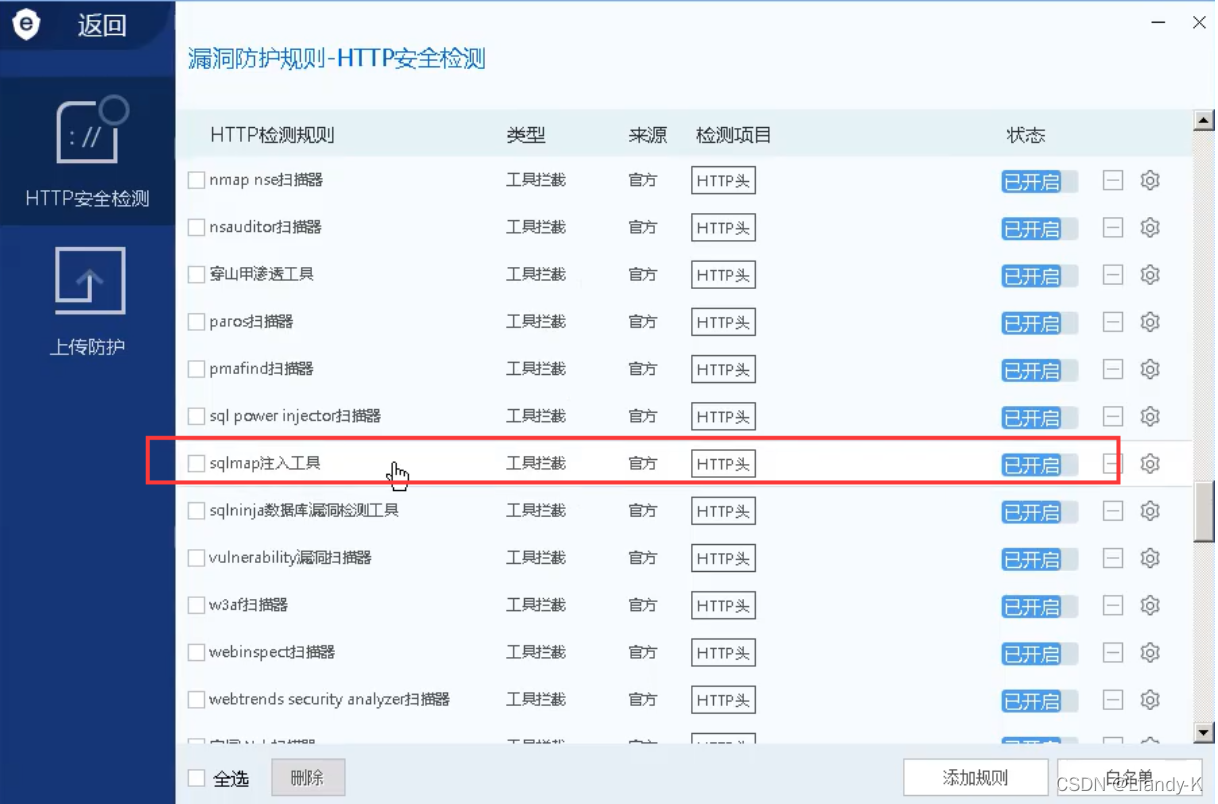The width and height of the screenshot is (1218, 804).
Task: Click the minus icon for w3af扫描器
Action: pos(1113,605)
